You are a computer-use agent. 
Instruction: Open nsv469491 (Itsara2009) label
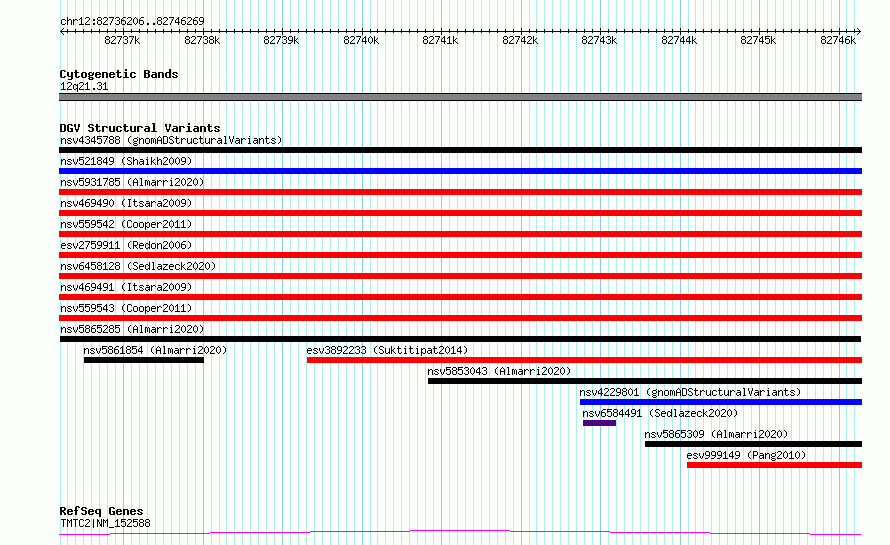(x=126, y=287)
